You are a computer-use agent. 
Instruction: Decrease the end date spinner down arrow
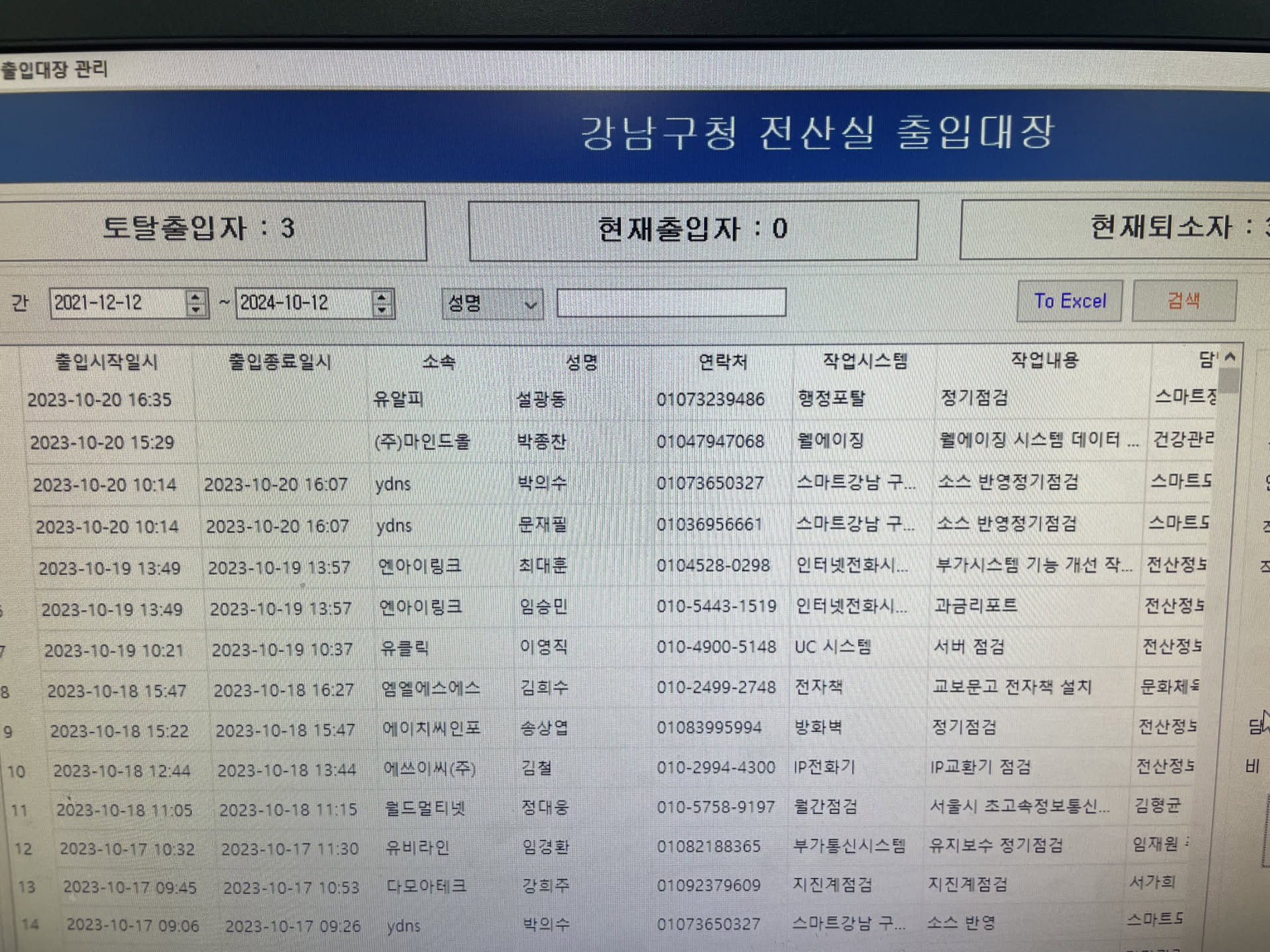pos(382,309)
